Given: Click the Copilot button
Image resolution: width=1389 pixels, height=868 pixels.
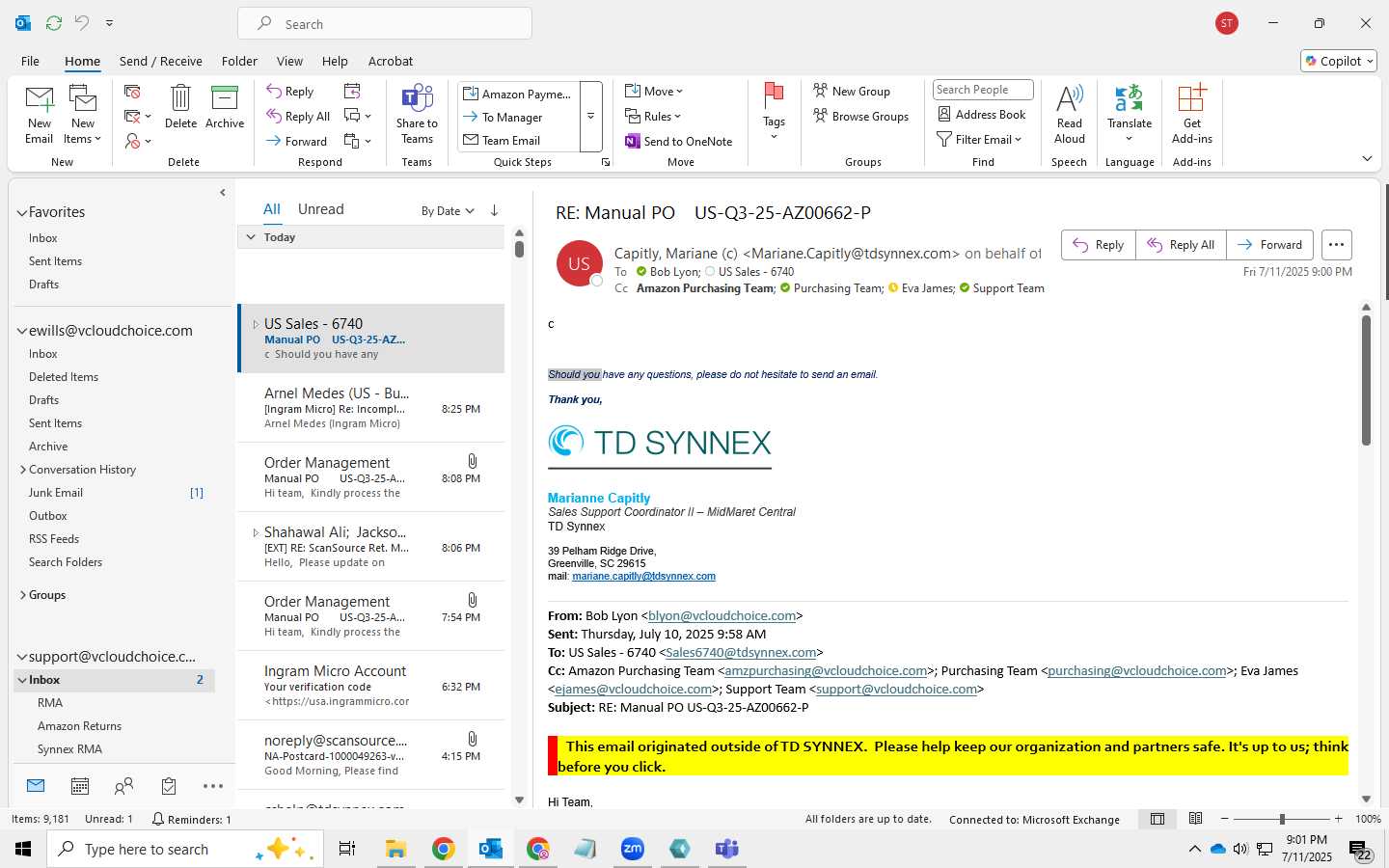Looking at the screenshot, I should [1339, 61].
